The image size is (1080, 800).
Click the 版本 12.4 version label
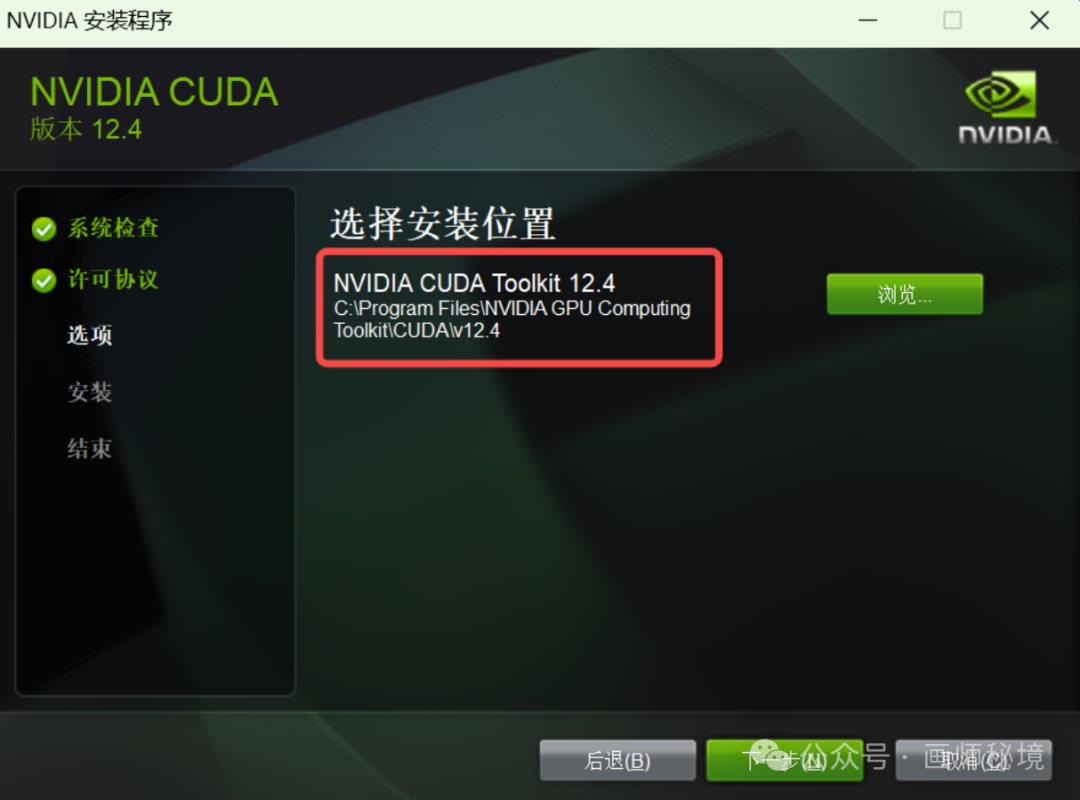pos(86,130)
